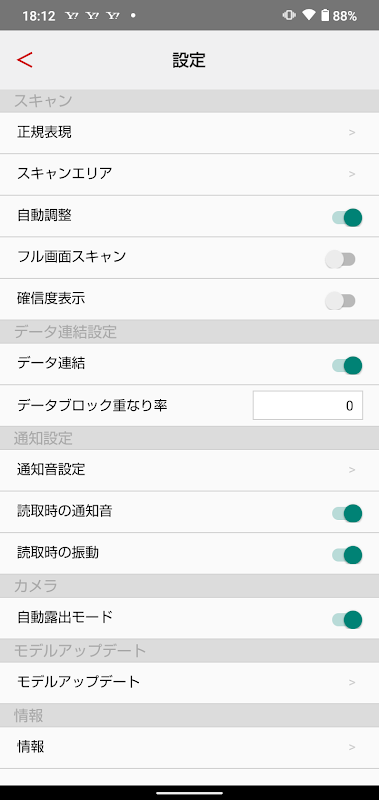This screenshot has height=800, width=379.
Task: Disable the 読取時の振動 toggle
Action: [347, 555]
